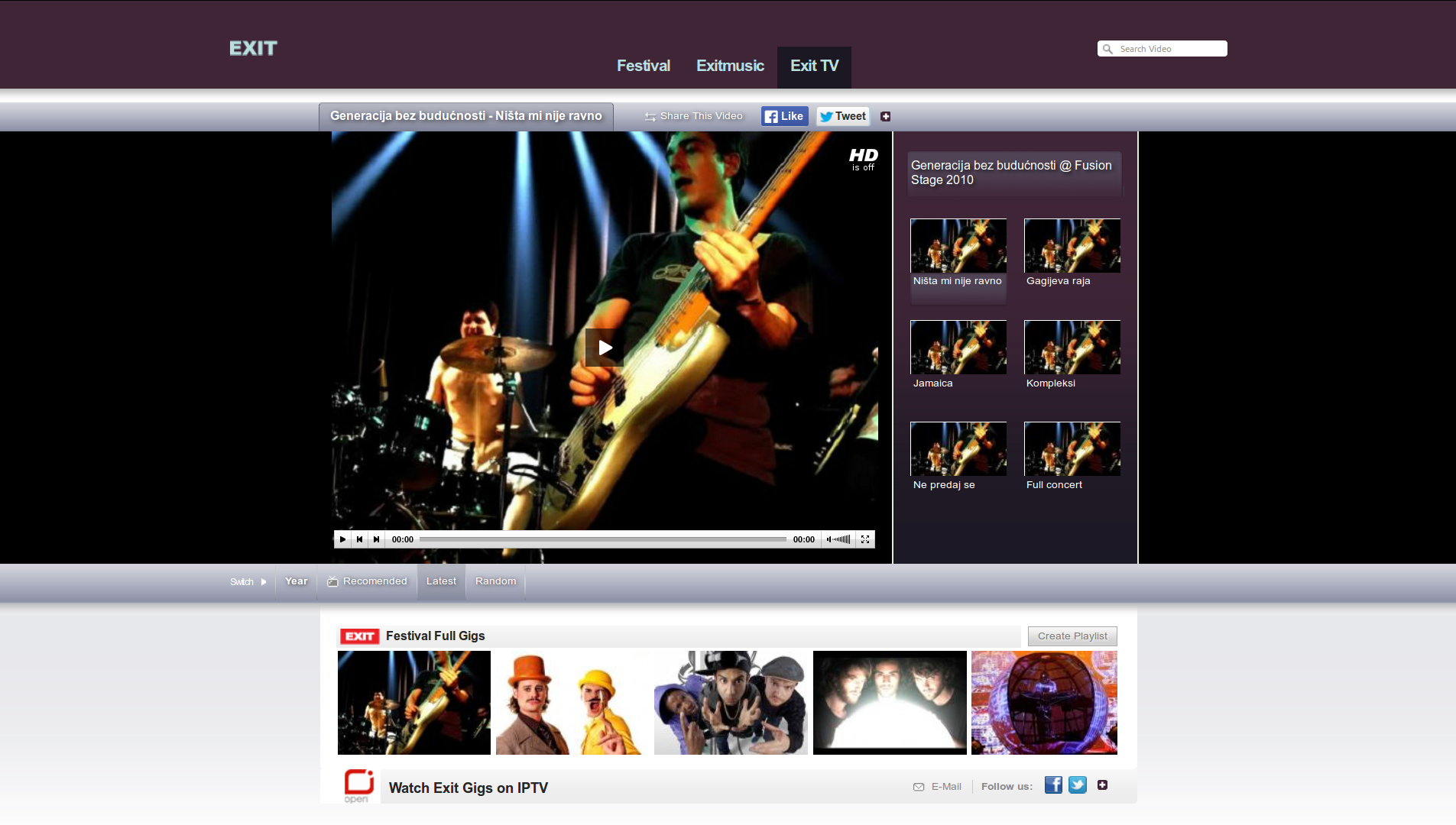Open the Year filter dropdown
This screenshot has width=1456, height=825.
tap(295, 581)
